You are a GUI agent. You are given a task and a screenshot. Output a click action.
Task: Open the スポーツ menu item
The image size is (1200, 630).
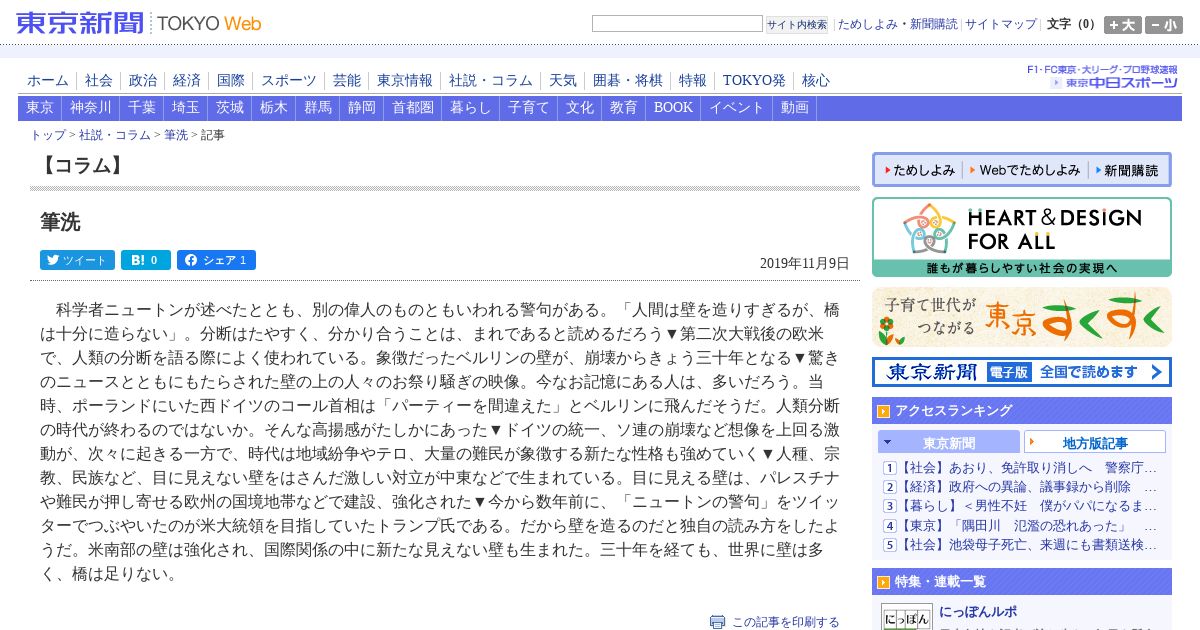pos(289,81)
